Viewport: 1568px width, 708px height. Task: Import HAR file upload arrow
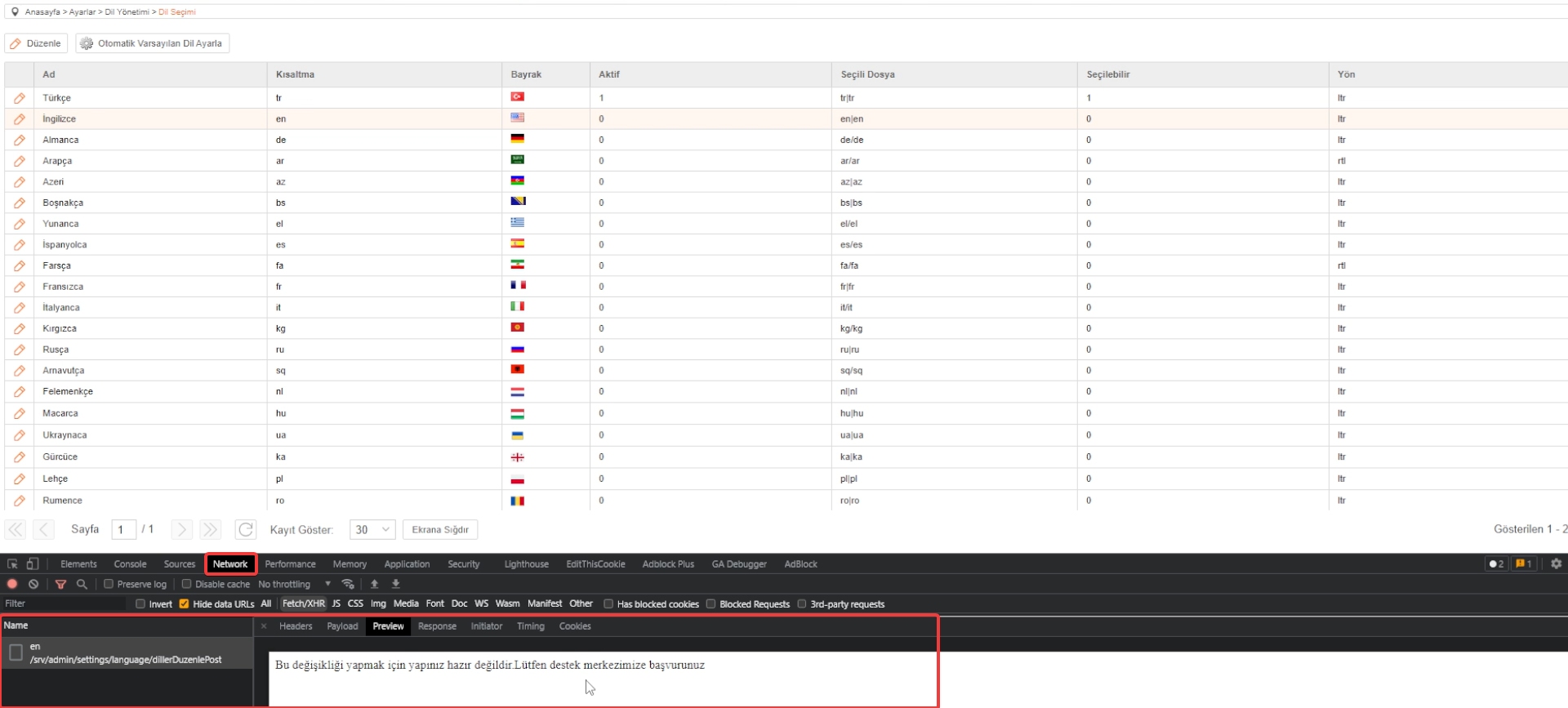pos(375,584)
